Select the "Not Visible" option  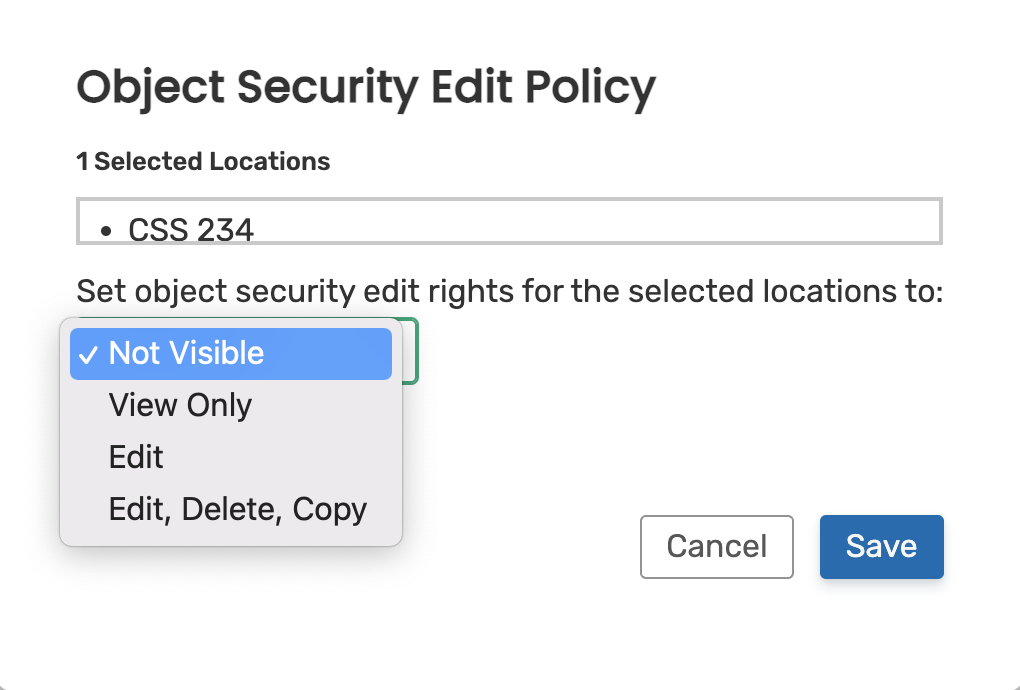click(x=186, y=354)
